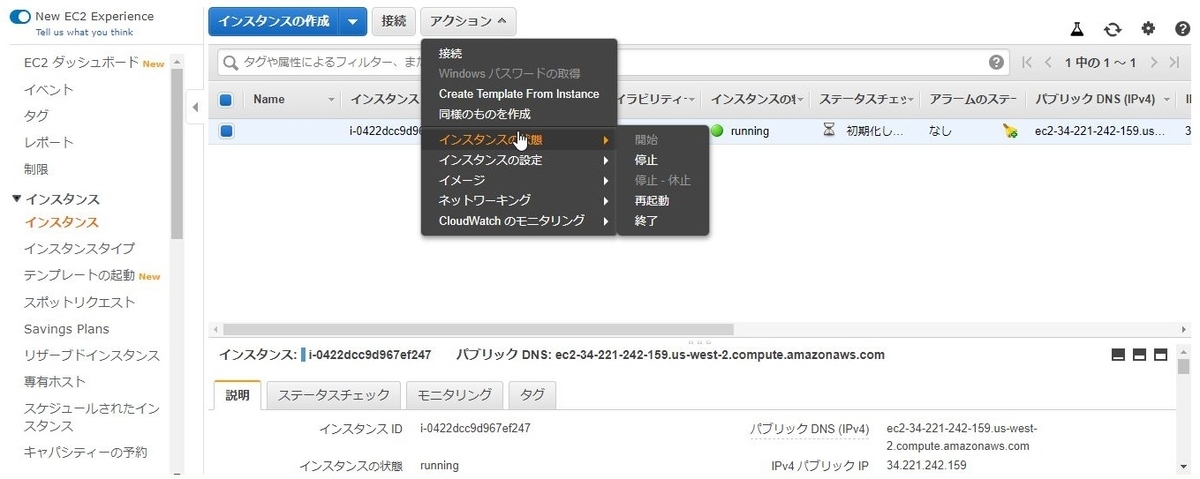Open レポート in the sidebar

48,143
